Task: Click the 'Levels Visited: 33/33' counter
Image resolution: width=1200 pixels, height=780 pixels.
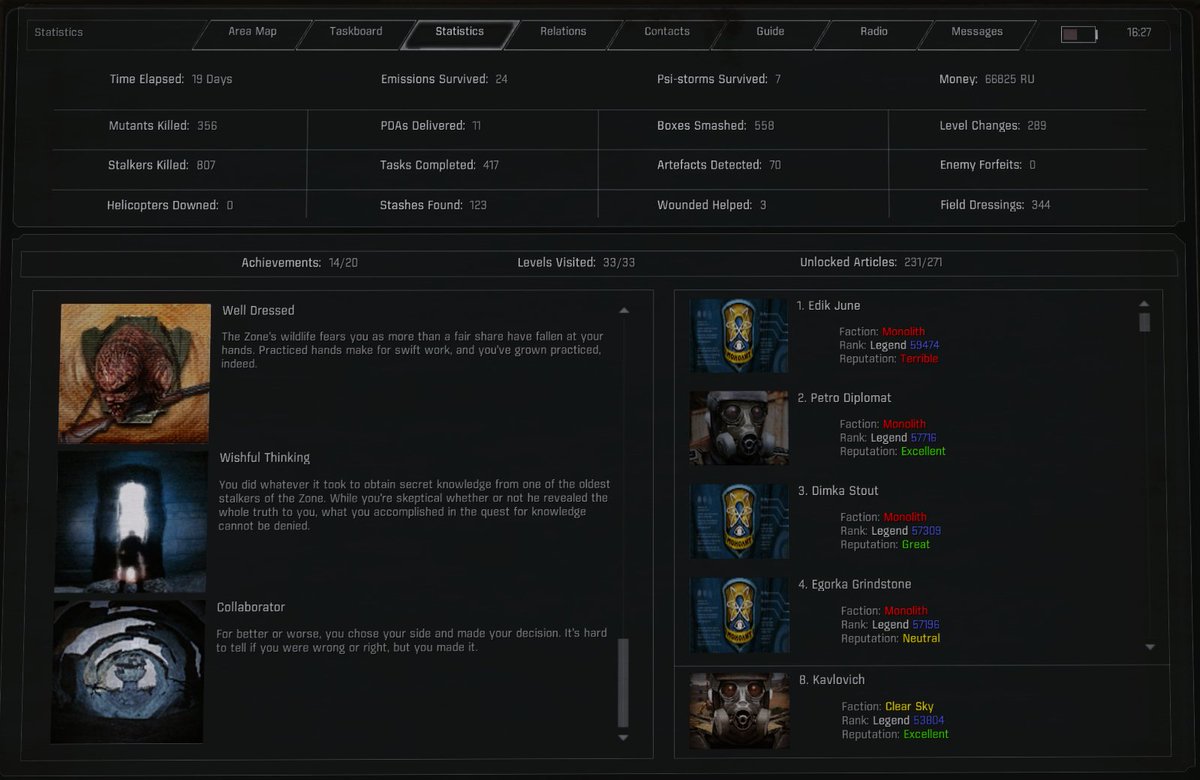Action: click(x=576, y=263)
